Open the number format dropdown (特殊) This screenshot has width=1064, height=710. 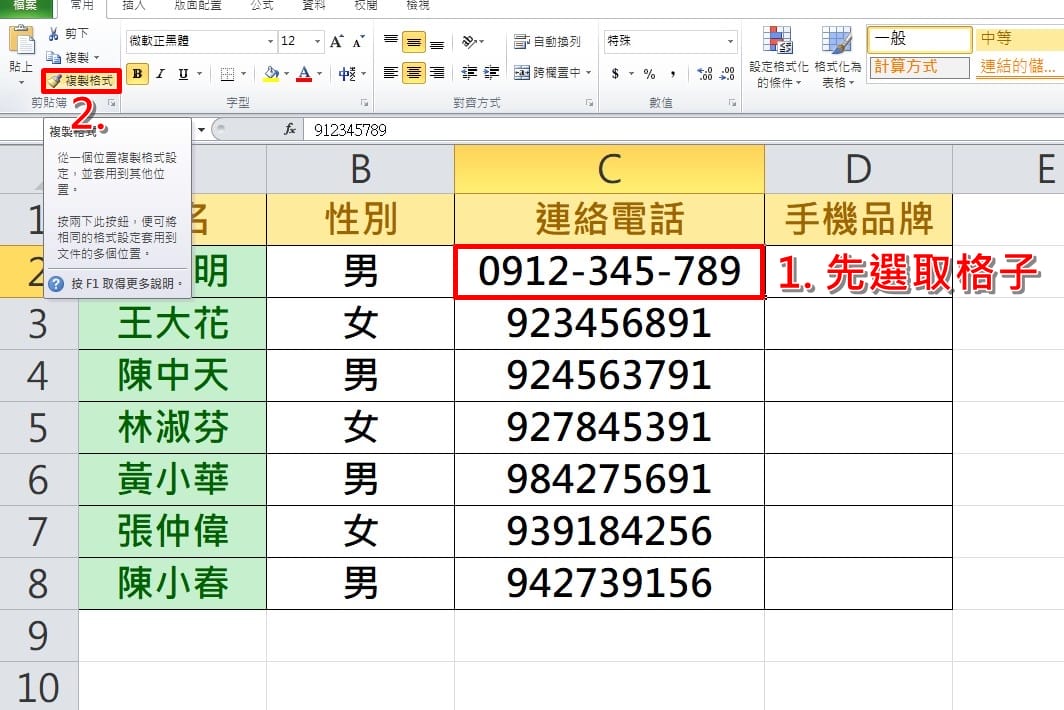click(731, 41)
